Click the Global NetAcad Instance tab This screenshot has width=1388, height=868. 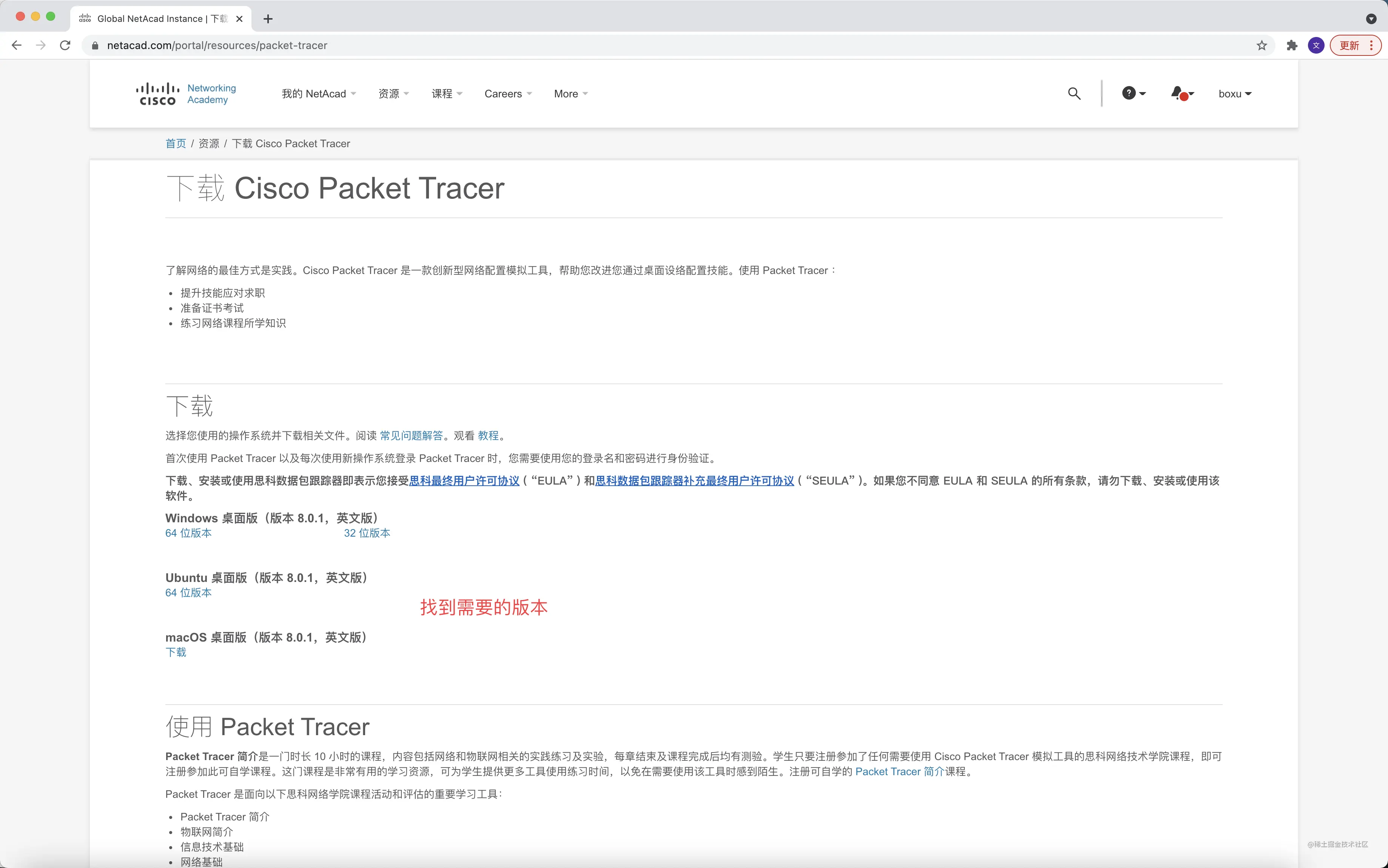[x=161, y=19]
